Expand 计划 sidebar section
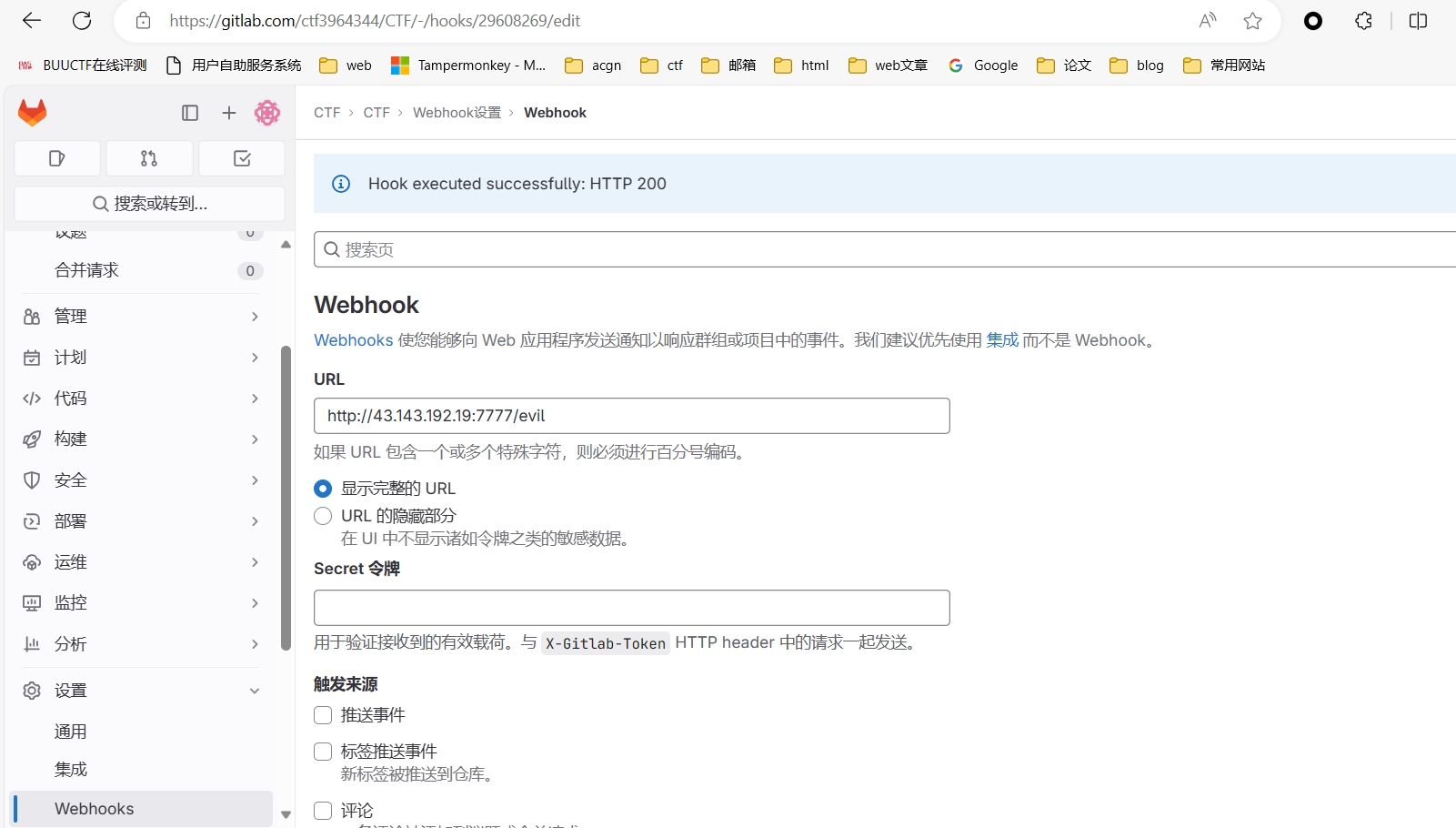 (x=142, y=358)
